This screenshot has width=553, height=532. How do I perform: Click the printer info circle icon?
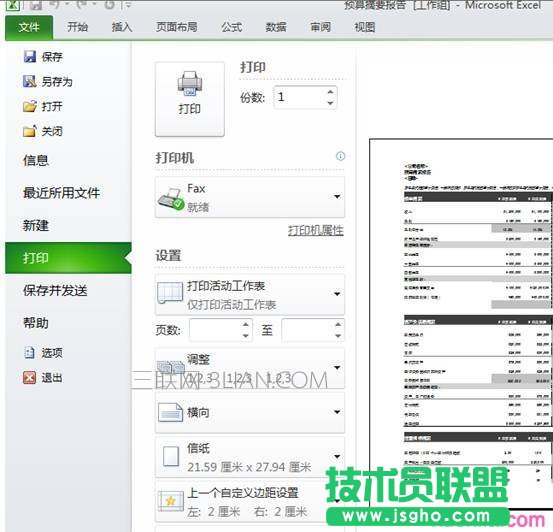(x=340, y=156)
